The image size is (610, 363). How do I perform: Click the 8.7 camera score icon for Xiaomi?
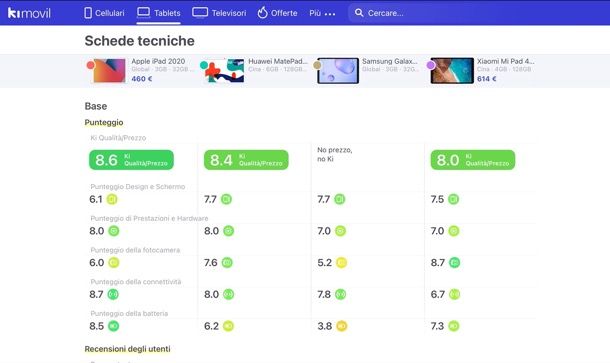point(454,263)
